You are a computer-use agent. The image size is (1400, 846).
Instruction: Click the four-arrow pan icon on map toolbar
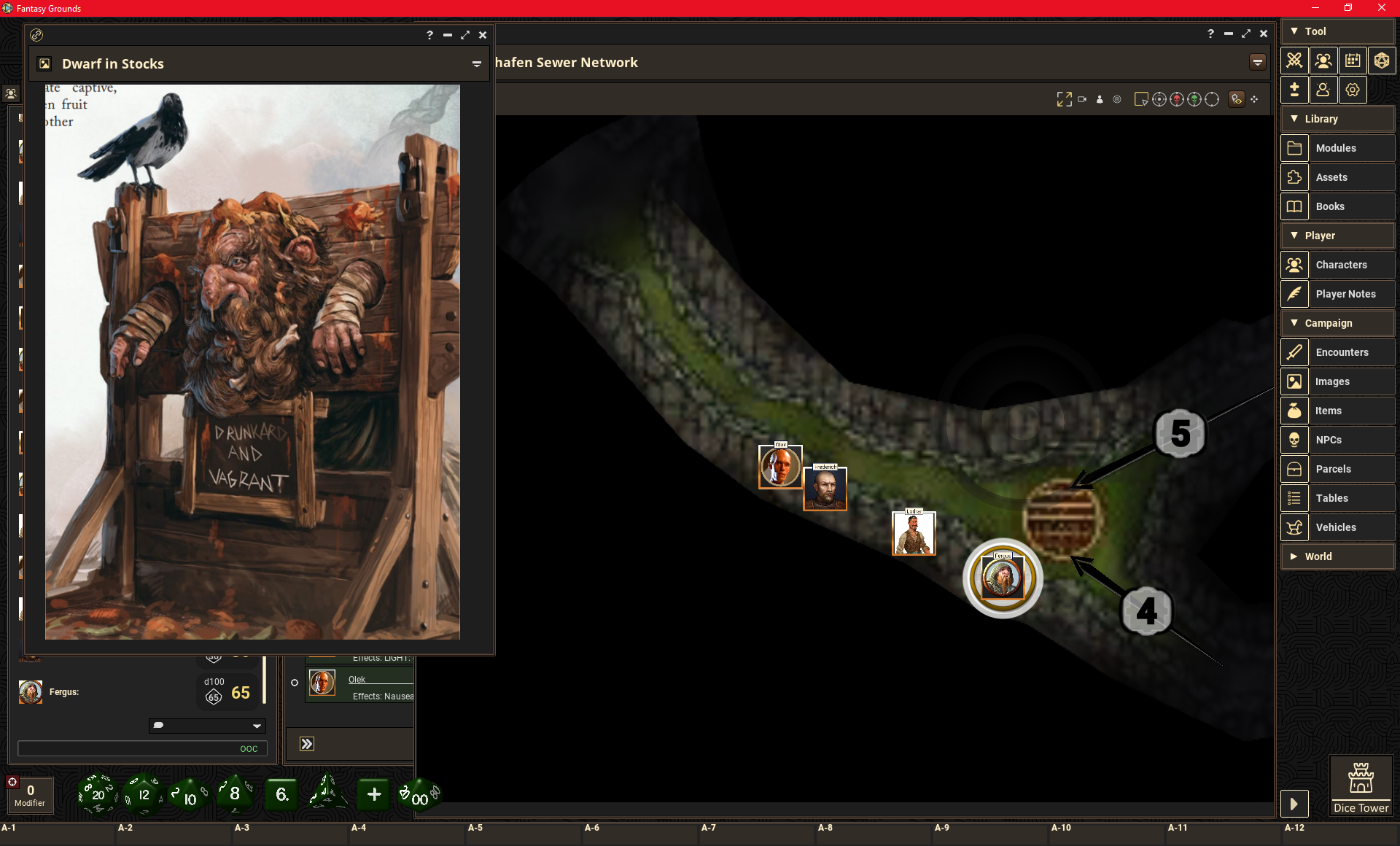[1254, 99]
